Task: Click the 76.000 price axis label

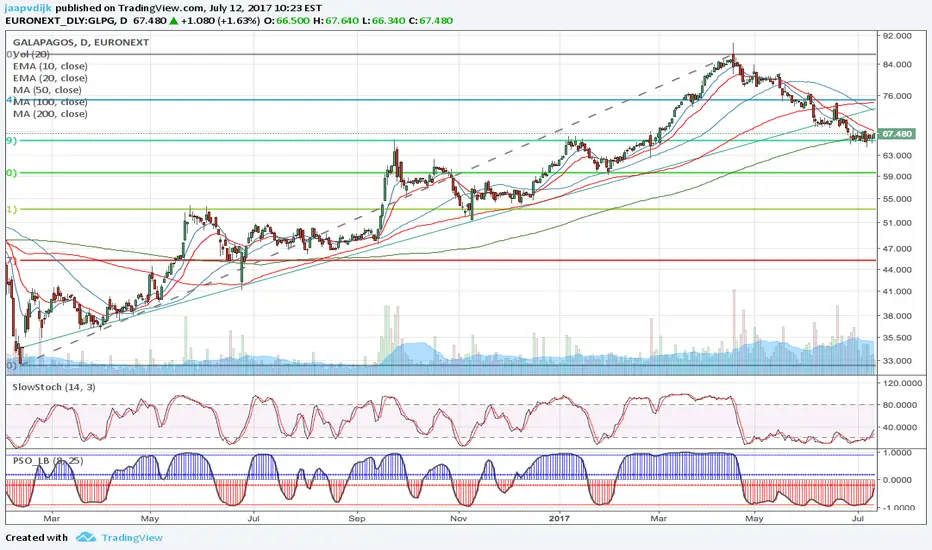Action: (897, 96)
